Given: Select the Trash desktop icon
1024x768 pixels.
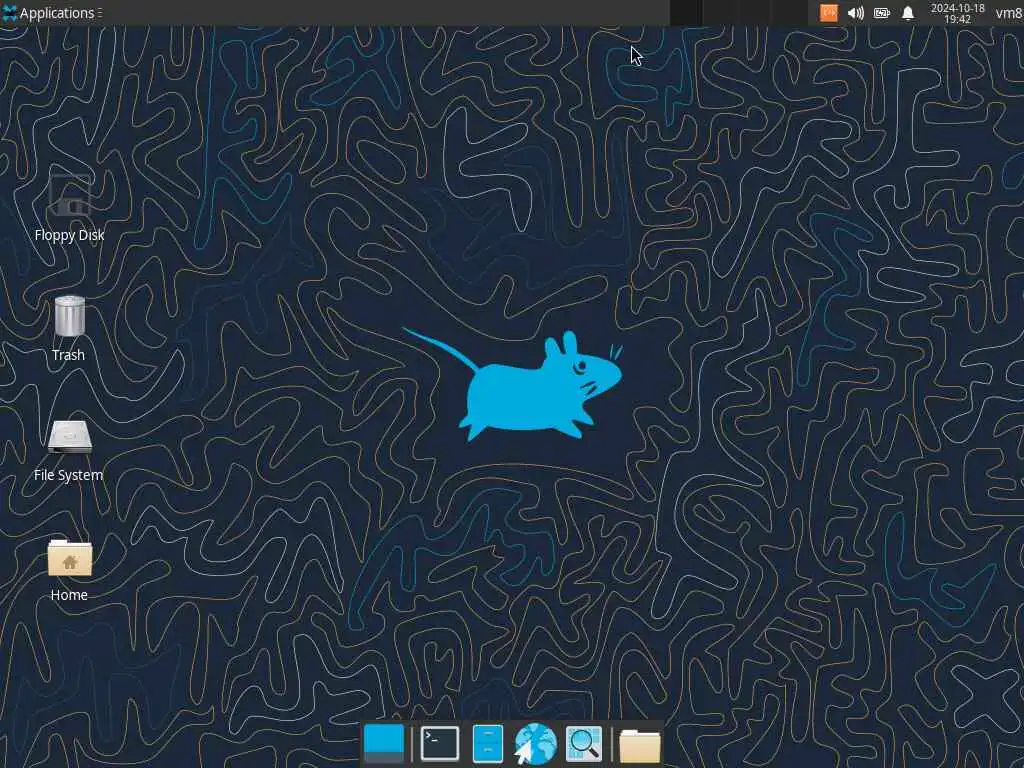Looking at the screenshot, I should pyautogui.click(x=69, y=316).
